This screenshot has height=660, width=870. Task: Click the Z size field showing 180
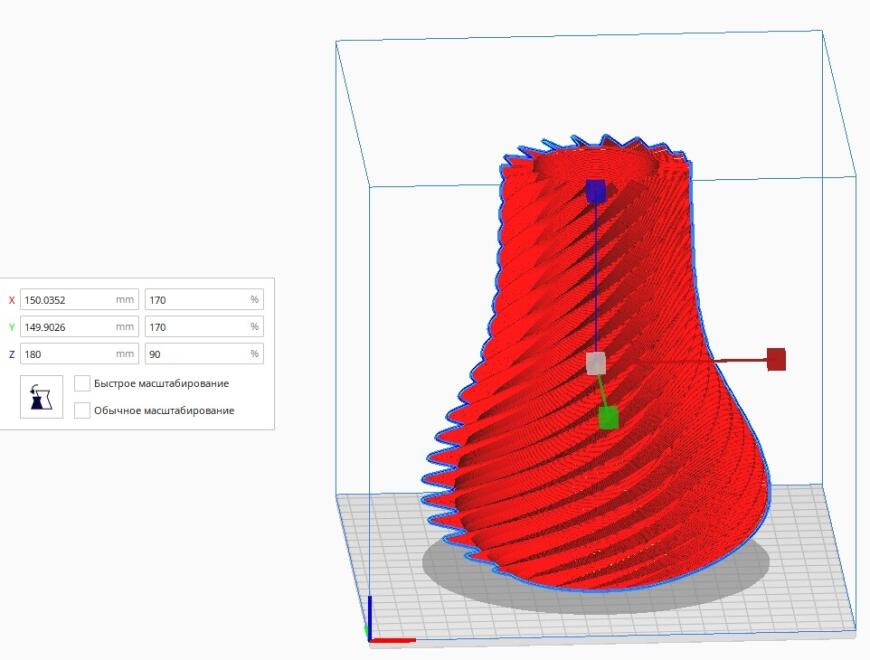coord(79,354)
